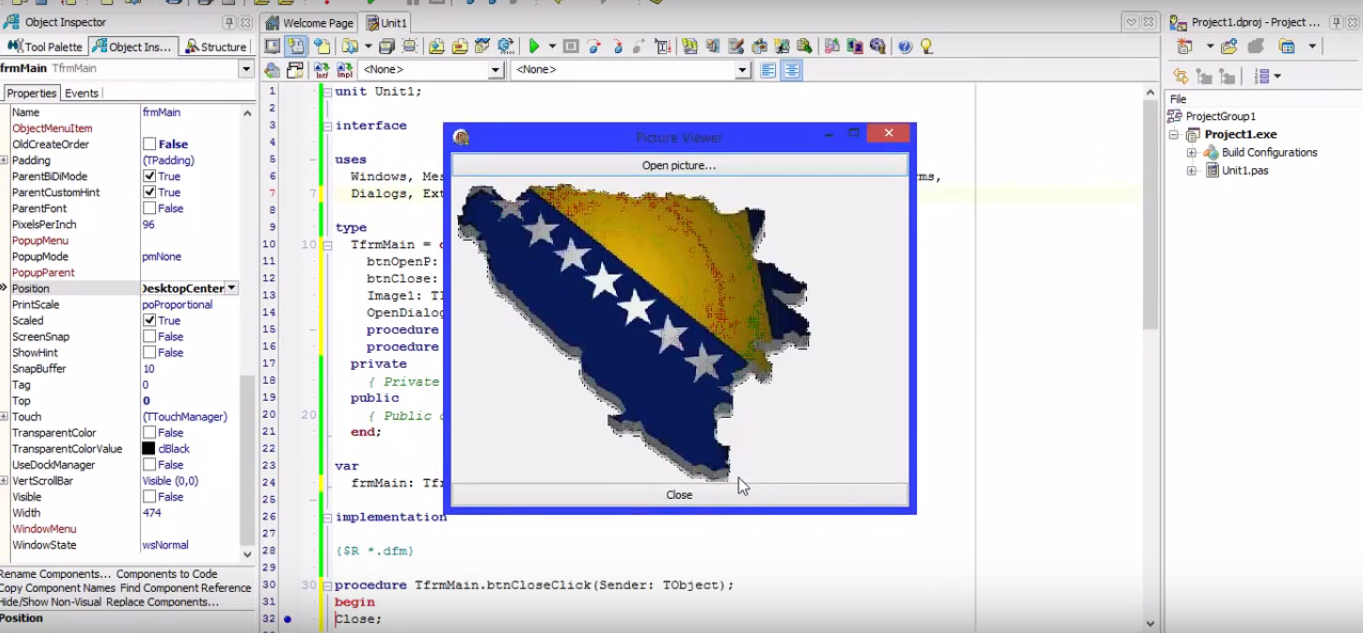Screen dimensions: 1363x633
Task: Uncheck the Scaled property checkbox
Action: click(149, 320)
